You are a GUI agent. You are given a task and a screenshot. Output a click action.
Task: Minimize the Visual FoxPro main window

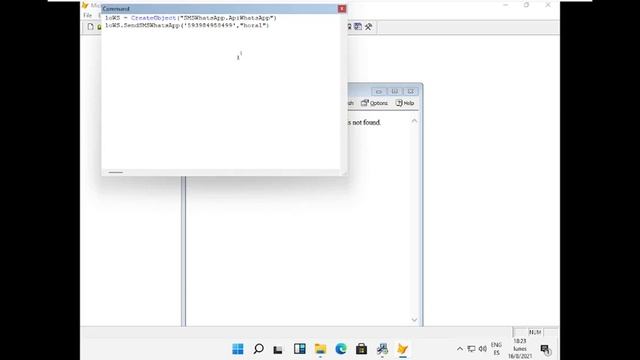pos(506,5)
